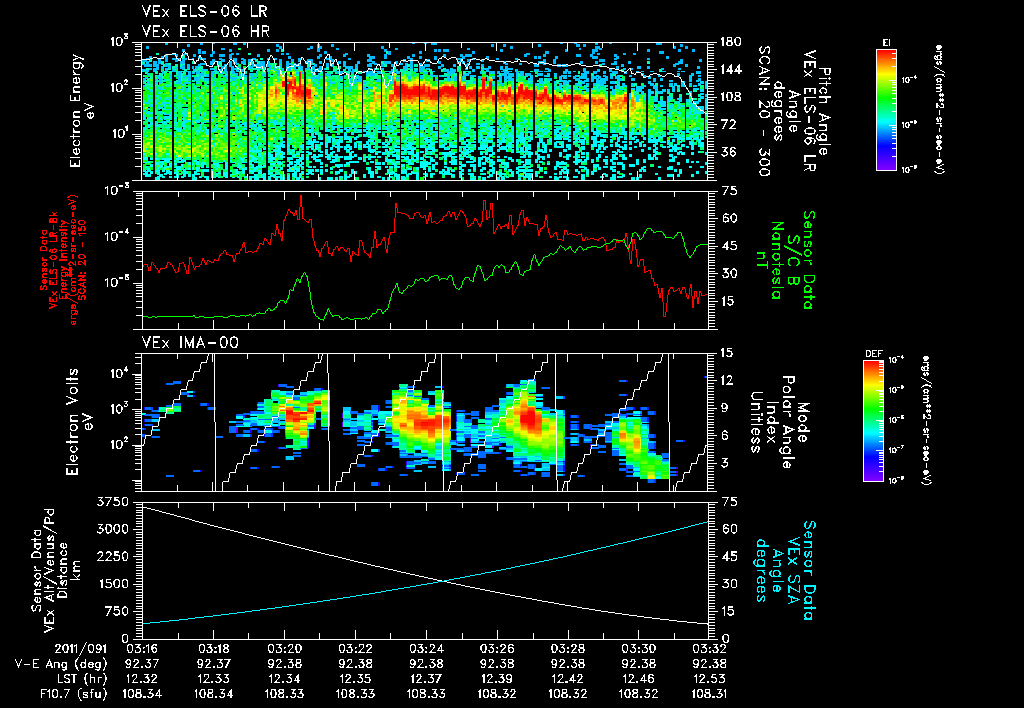Click the red ELS-06 energy intensity axis label
Viewport: 1024px width, 708px height.
coord(62,259)
